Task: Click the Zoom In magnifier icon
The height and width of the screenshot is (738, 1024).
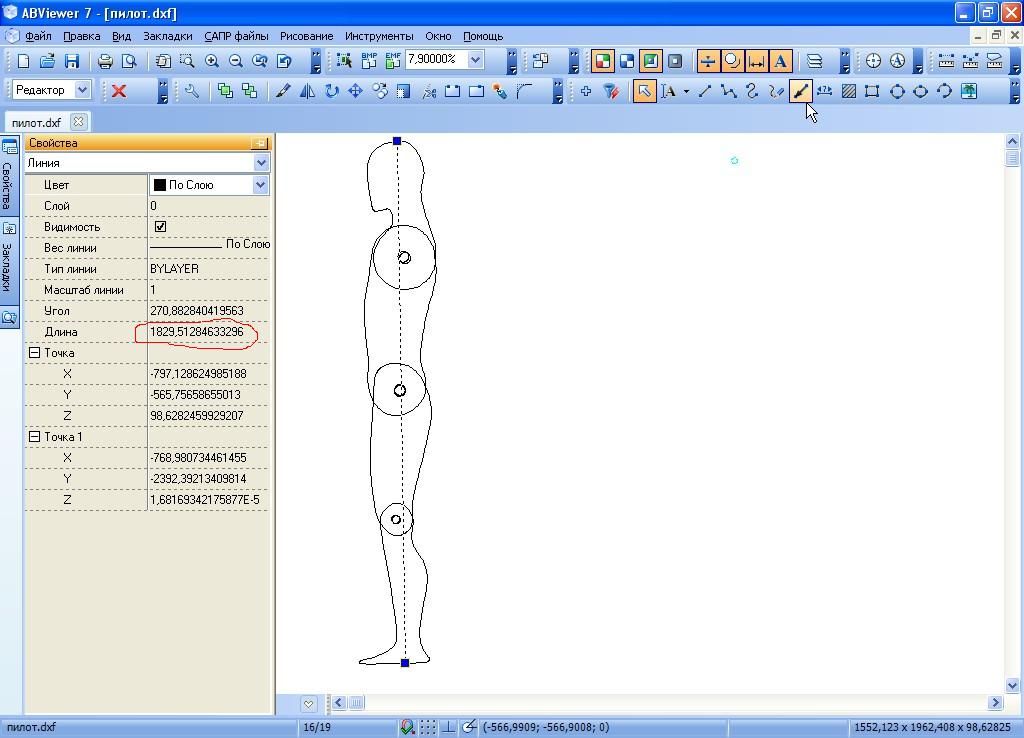Action: click(212, 61)
